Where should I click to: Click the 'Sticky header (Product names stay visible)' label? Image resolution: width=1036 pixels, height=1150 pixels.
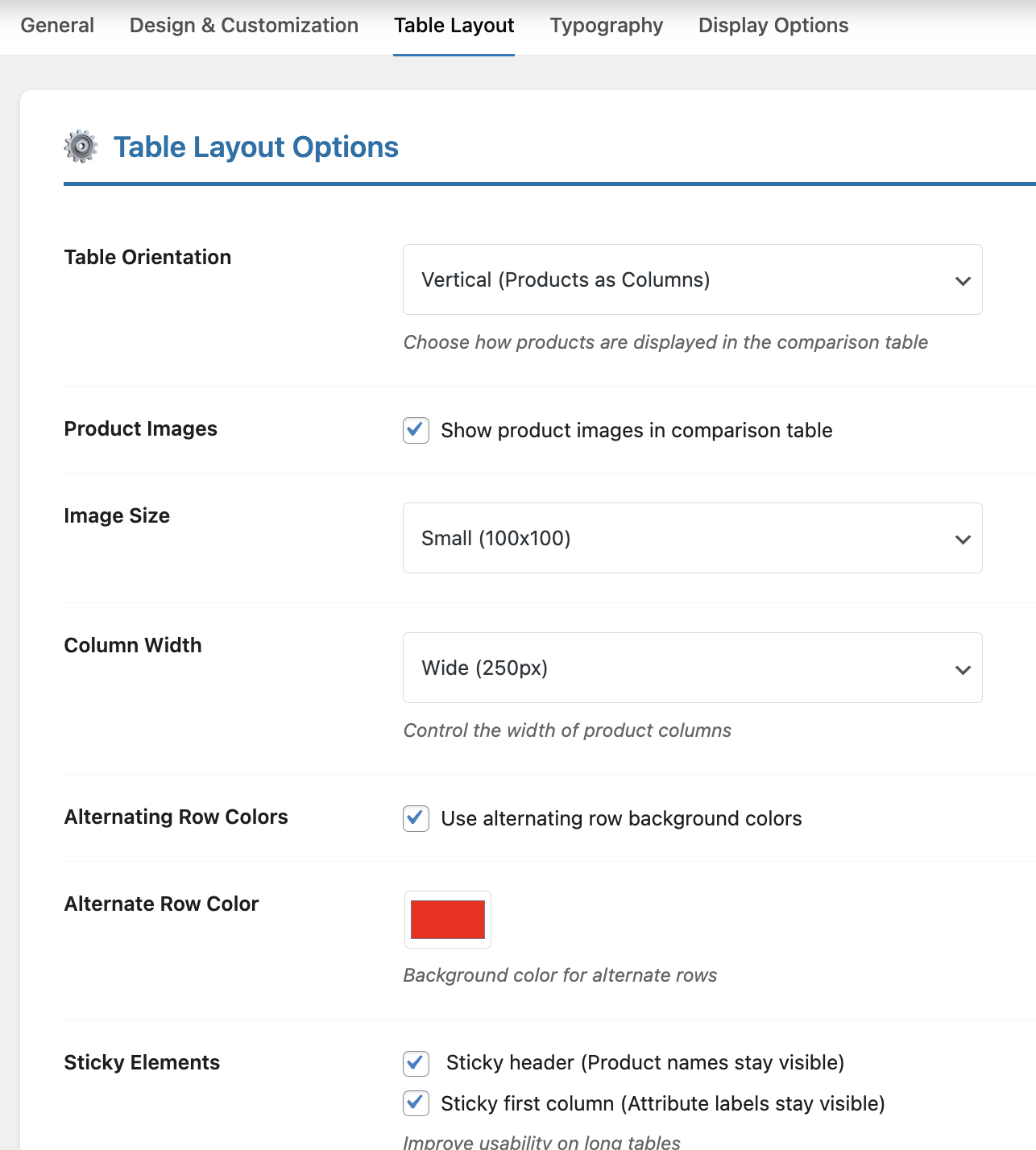(x=644, y=1063)
